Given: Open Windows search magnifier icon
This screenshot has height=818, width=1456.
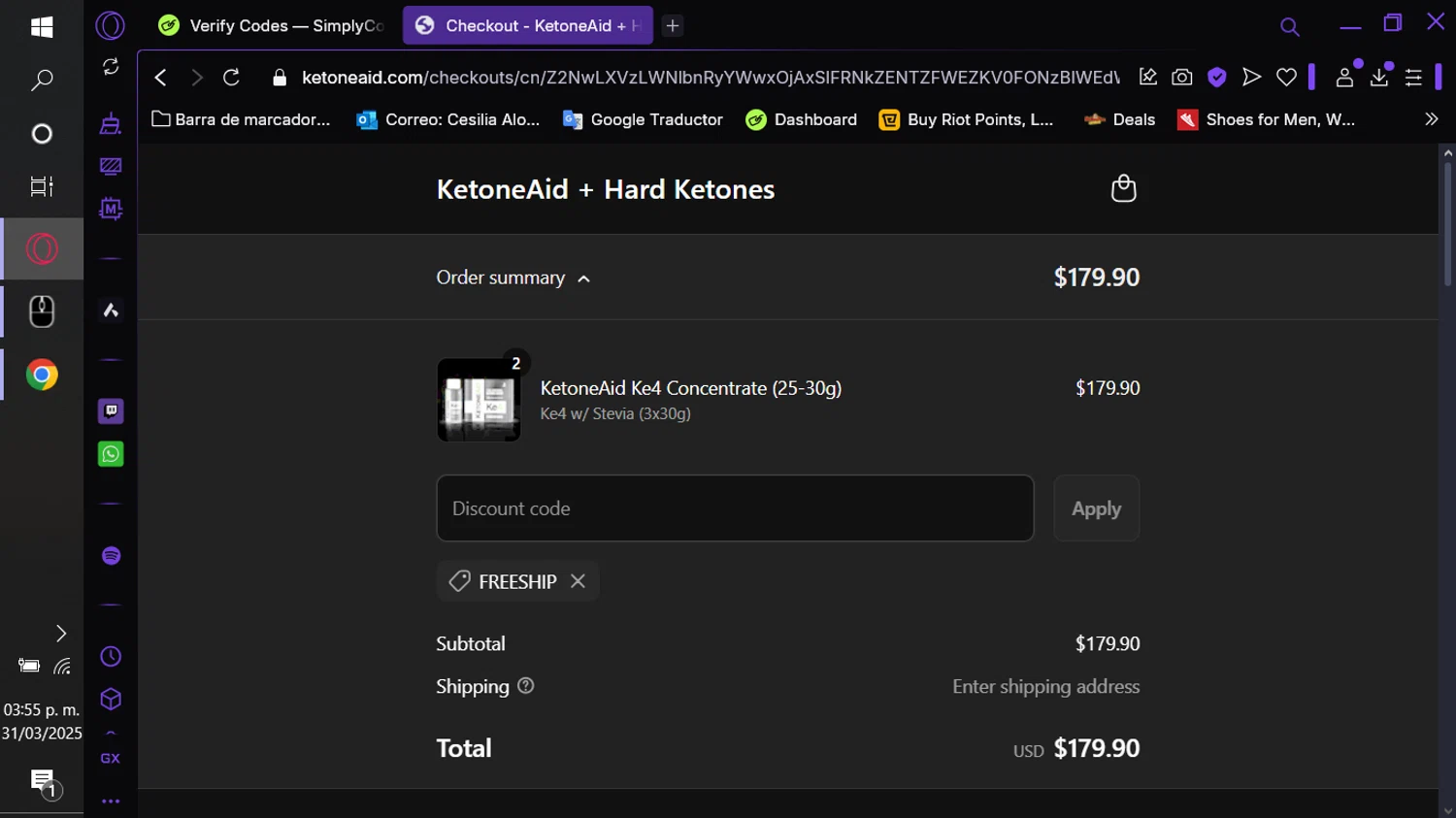Looking at the screenshot, I should (42, 81).
